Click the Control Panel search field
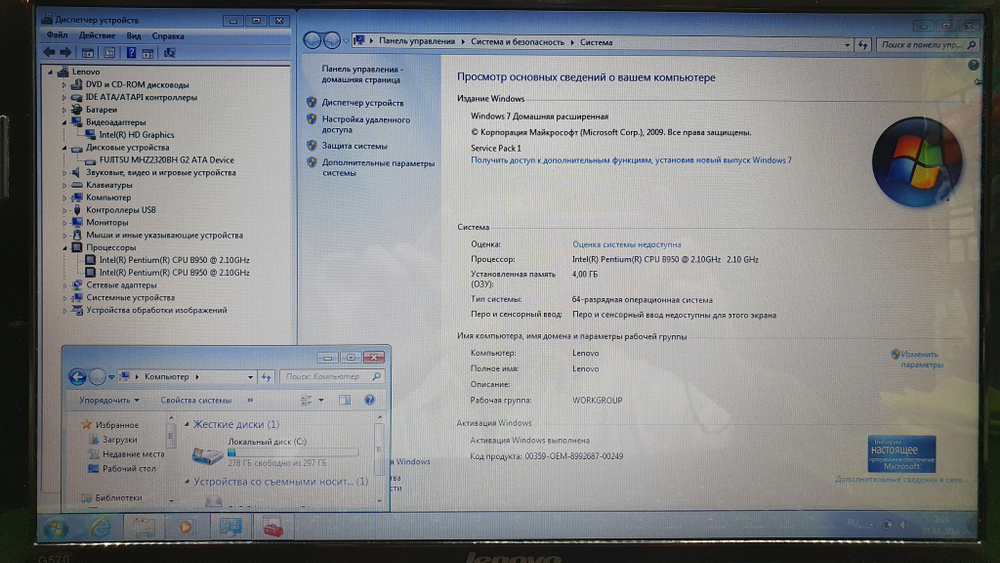Viewport: 1000px width, 563px height. [x=926, y=45]
